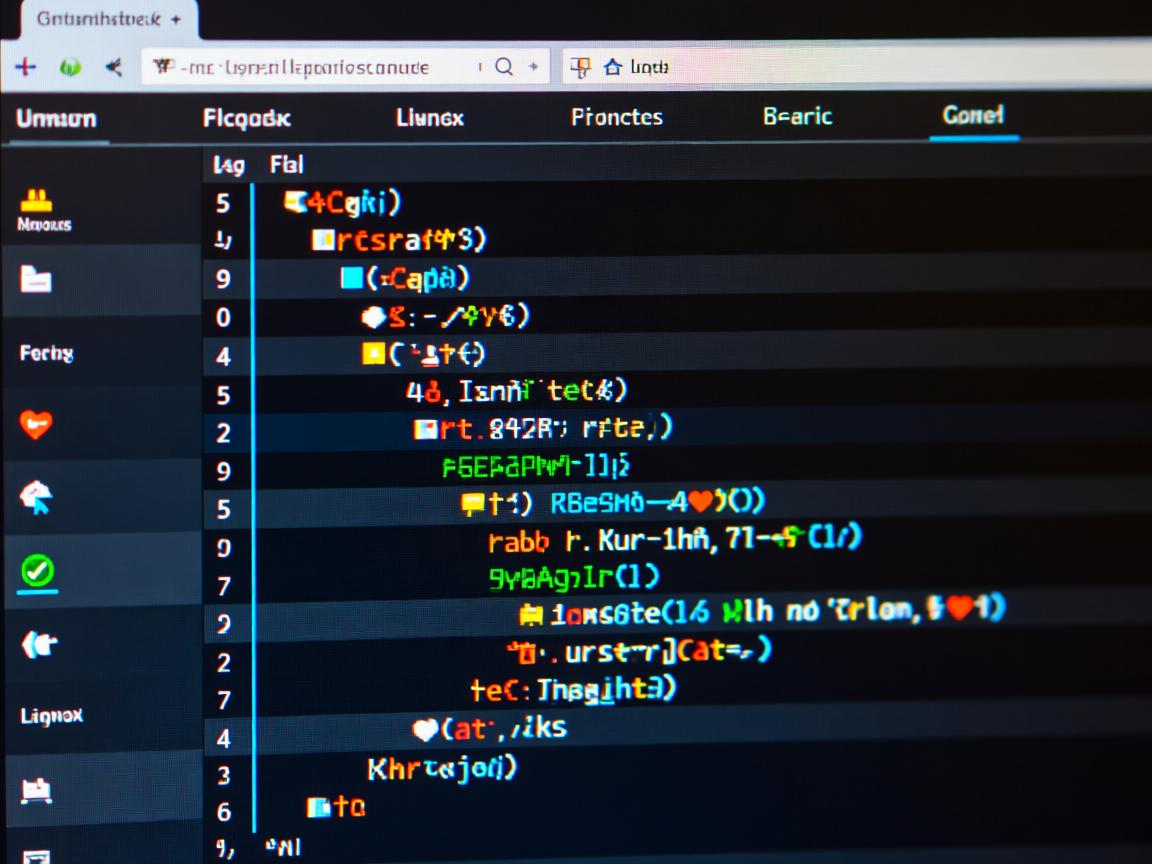
Task: Click the red heart sidebar icon
Action: (35, 425)
